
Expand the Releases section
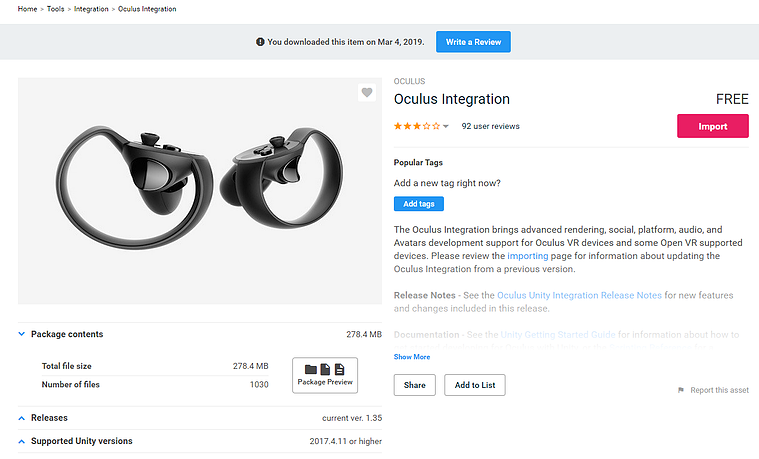tap(22, 418)
